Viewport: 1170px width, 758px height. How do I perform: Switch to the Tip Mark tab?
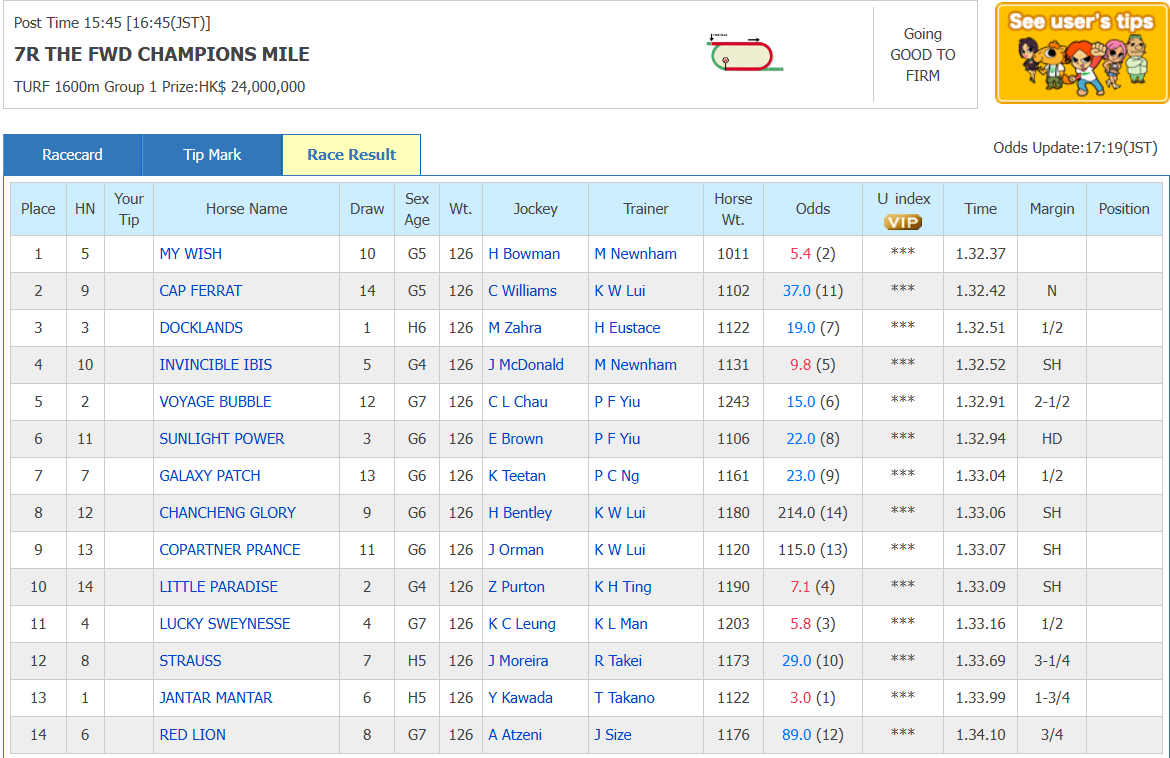click(212, 154)
